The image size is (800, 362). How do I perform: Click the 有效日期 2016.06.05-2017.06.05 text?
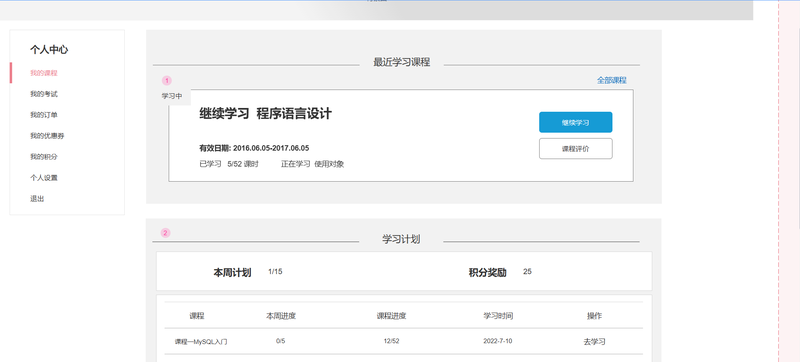(x=254, y=148)
